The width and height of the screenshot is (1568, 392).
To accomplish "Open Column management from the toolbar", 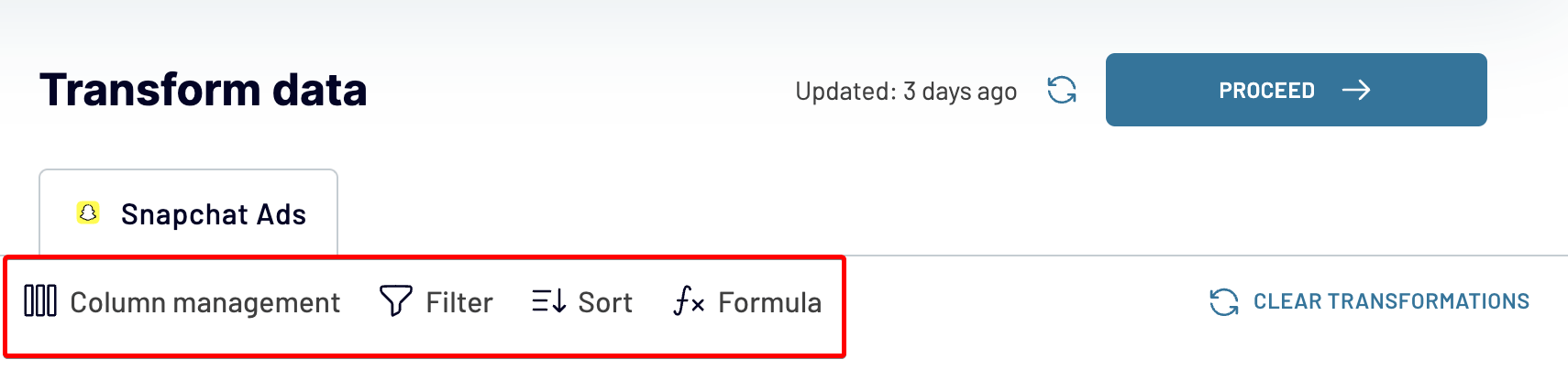I will click(x=182, y=302).
